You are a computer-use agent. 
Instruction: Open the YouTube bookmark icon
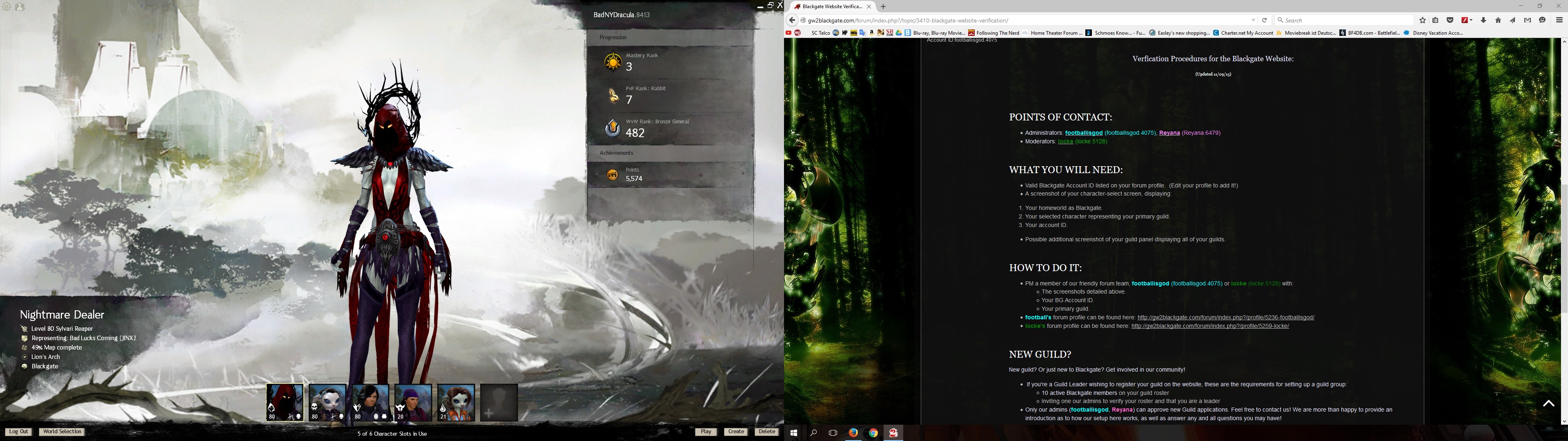point(788,33)
